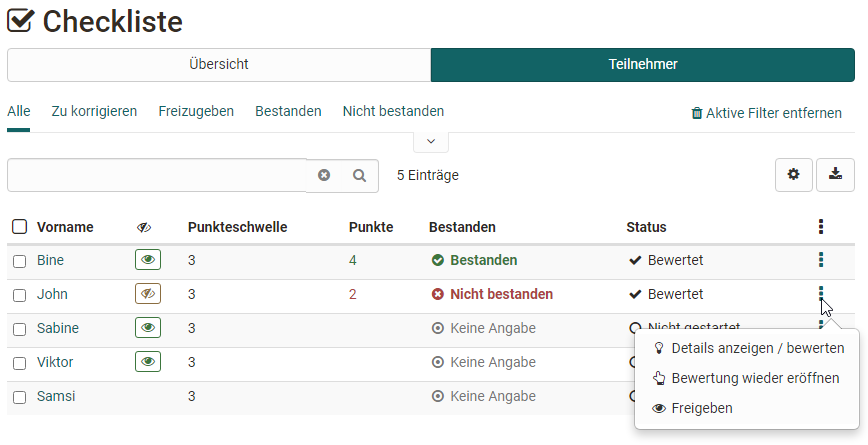868x445 pixels.
Task: Toggle visibility eye for Bine
Action: pos(148,260)
